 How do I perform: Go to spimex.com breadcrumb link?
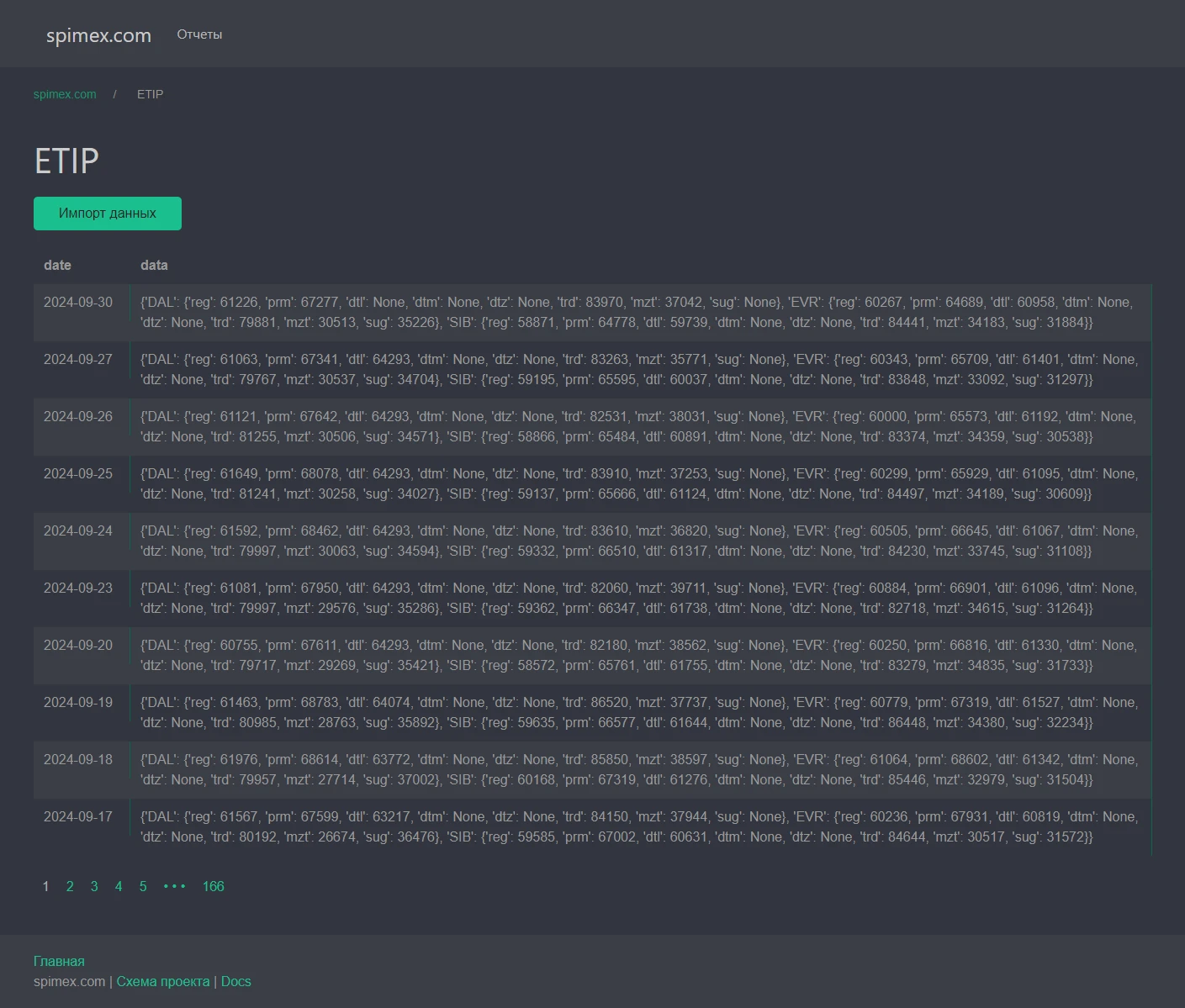[65, 94]
